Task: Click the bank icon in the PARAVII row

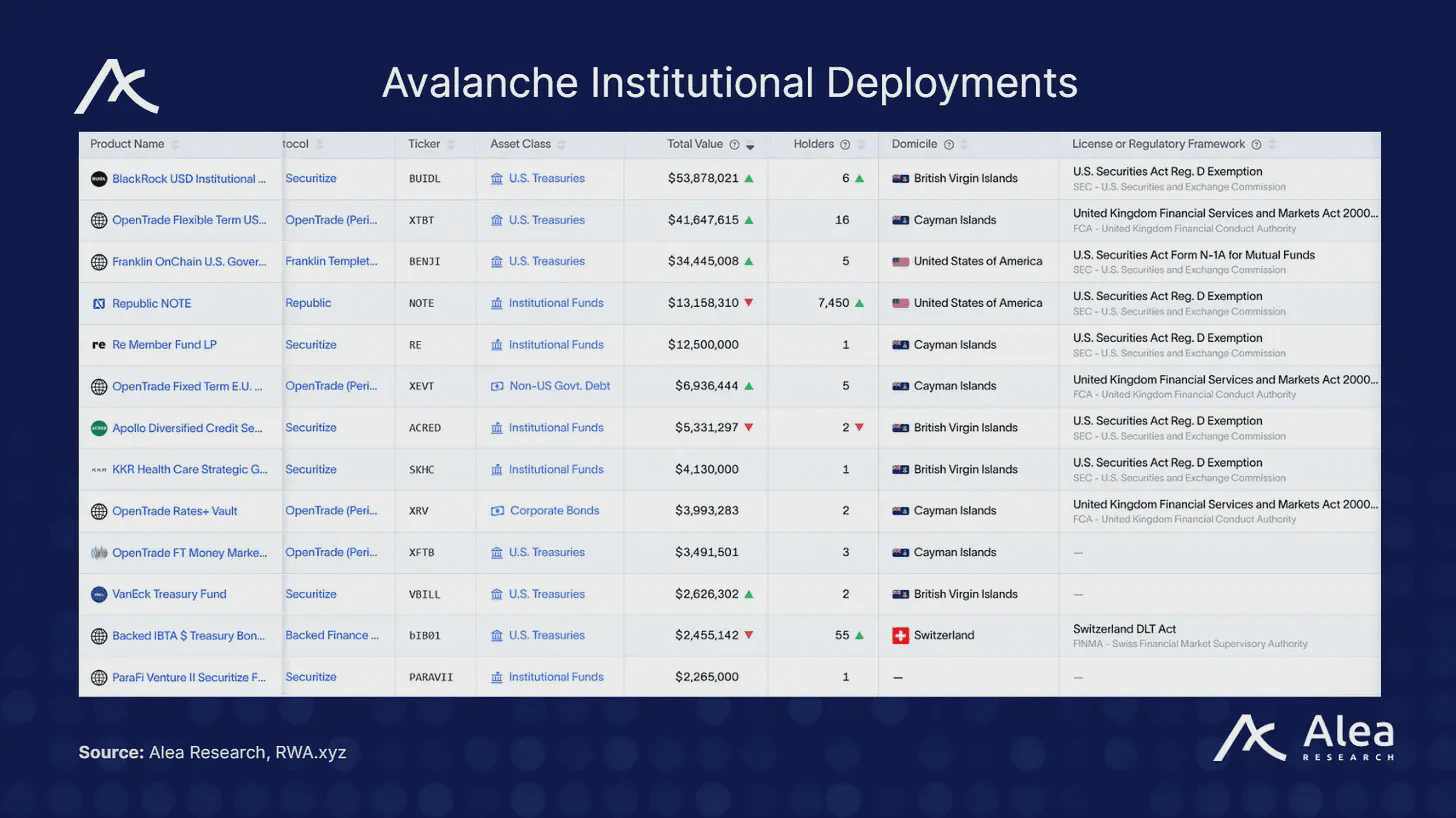Action: 497,678
